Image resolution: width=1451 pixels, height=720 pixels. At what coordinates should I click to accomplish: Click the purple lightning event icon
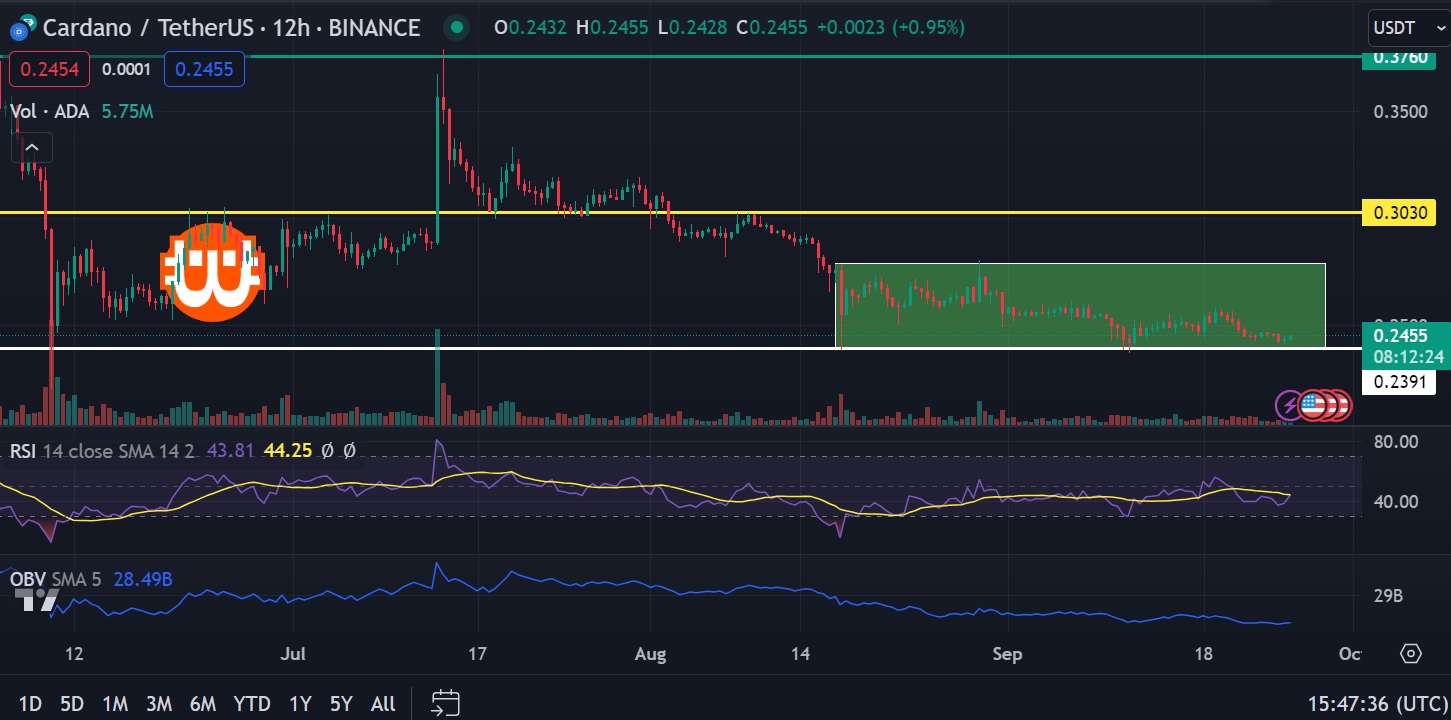1290,405
